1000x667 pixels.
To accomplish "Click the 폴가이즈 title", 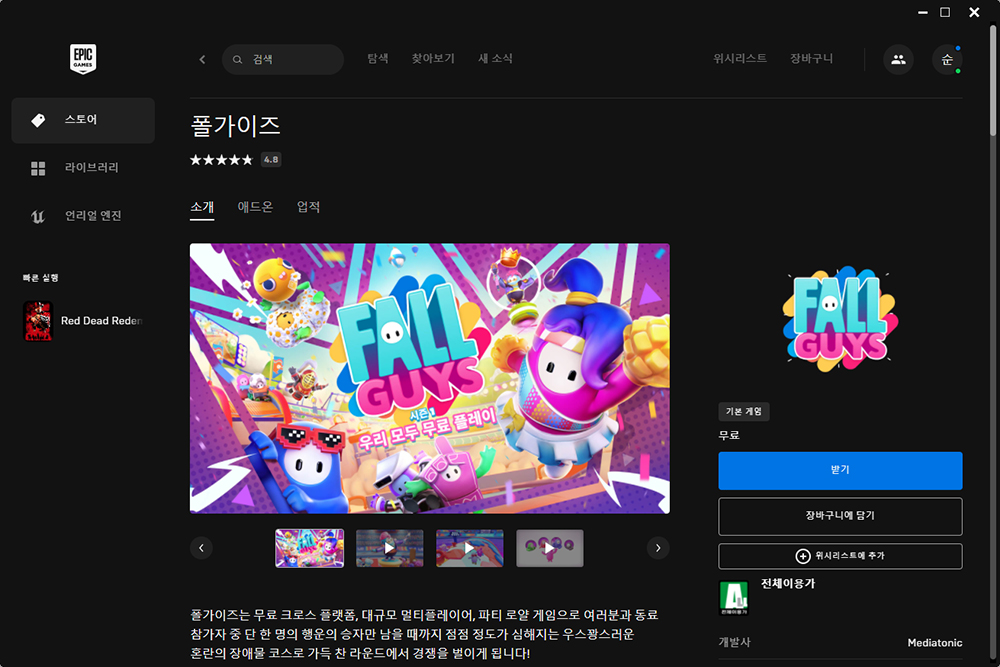I will [x=235, y=125].
